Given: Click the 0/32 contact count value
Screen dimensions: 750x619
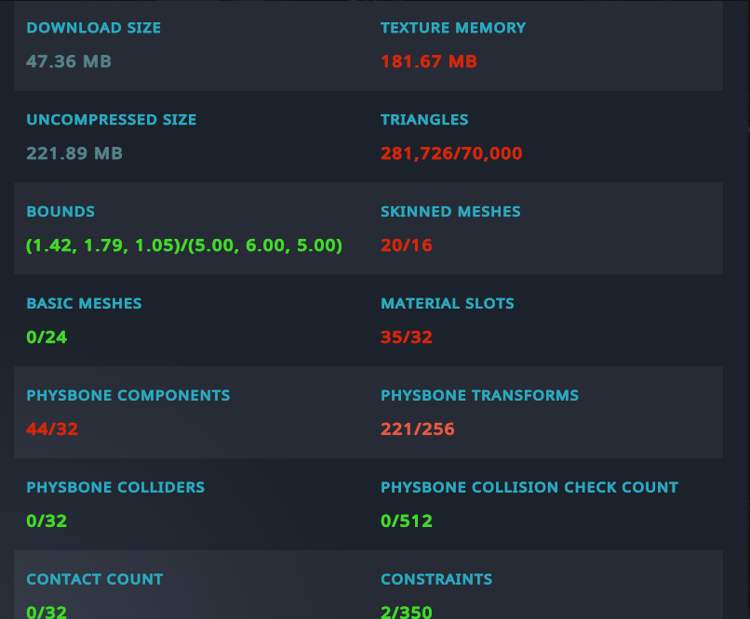Looking at the screenshot, I should [46, 612].
